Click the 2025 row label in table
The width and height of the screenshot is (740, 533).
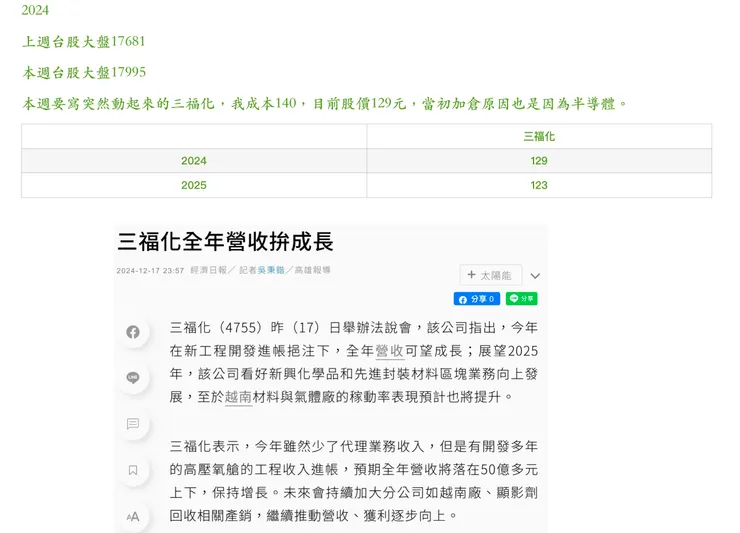[194, 185]
